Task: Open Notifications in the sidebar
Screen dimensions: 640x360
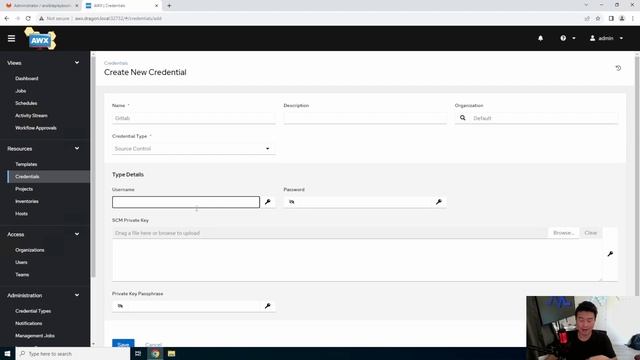Action: [x=29, y=323]
